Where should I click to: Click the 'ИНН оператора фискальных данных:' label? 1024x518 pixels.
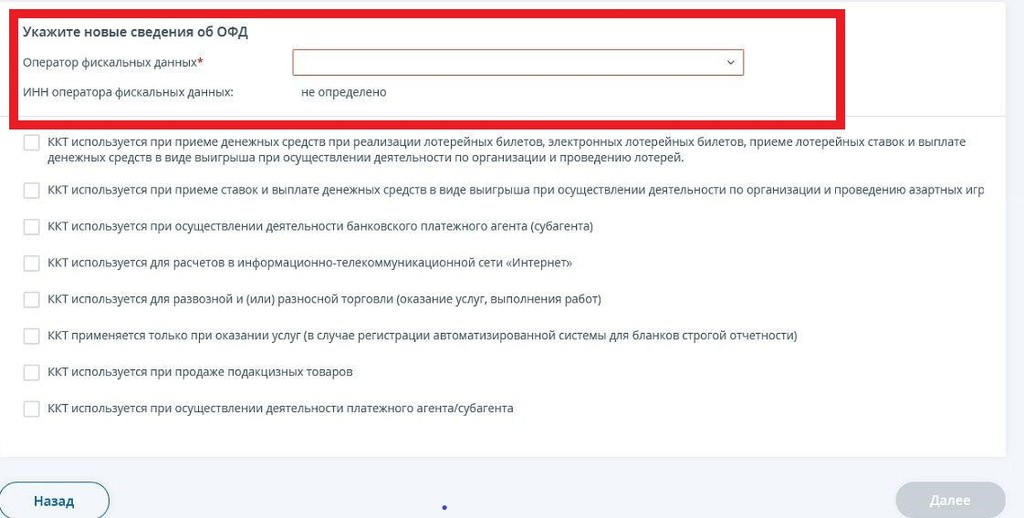tap(128, 92)
